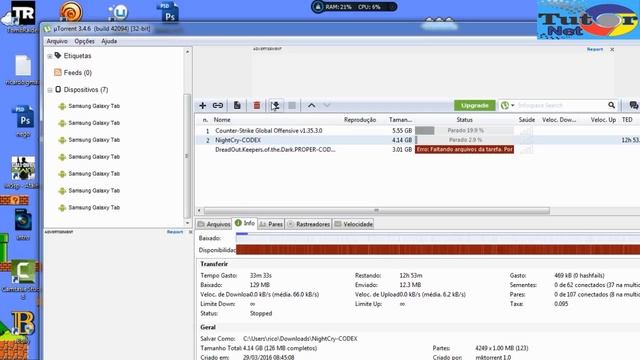Screen dimensions: 640x360
Task: Click the RAM and CPU monitor widget
Action: (x=354, y=7)
